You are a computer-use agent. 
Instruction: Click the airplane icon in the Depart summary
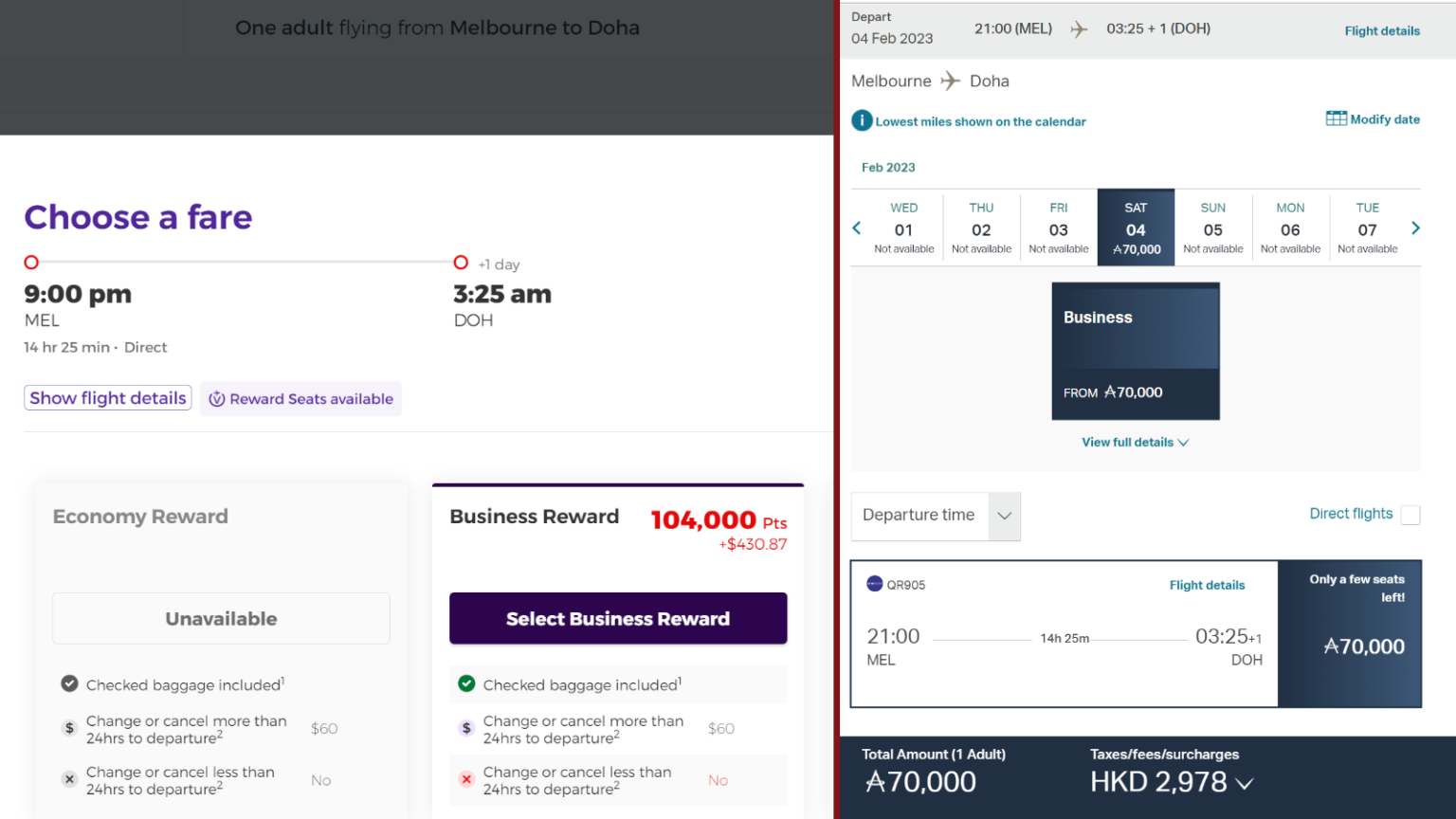(x=1079, y=28)
